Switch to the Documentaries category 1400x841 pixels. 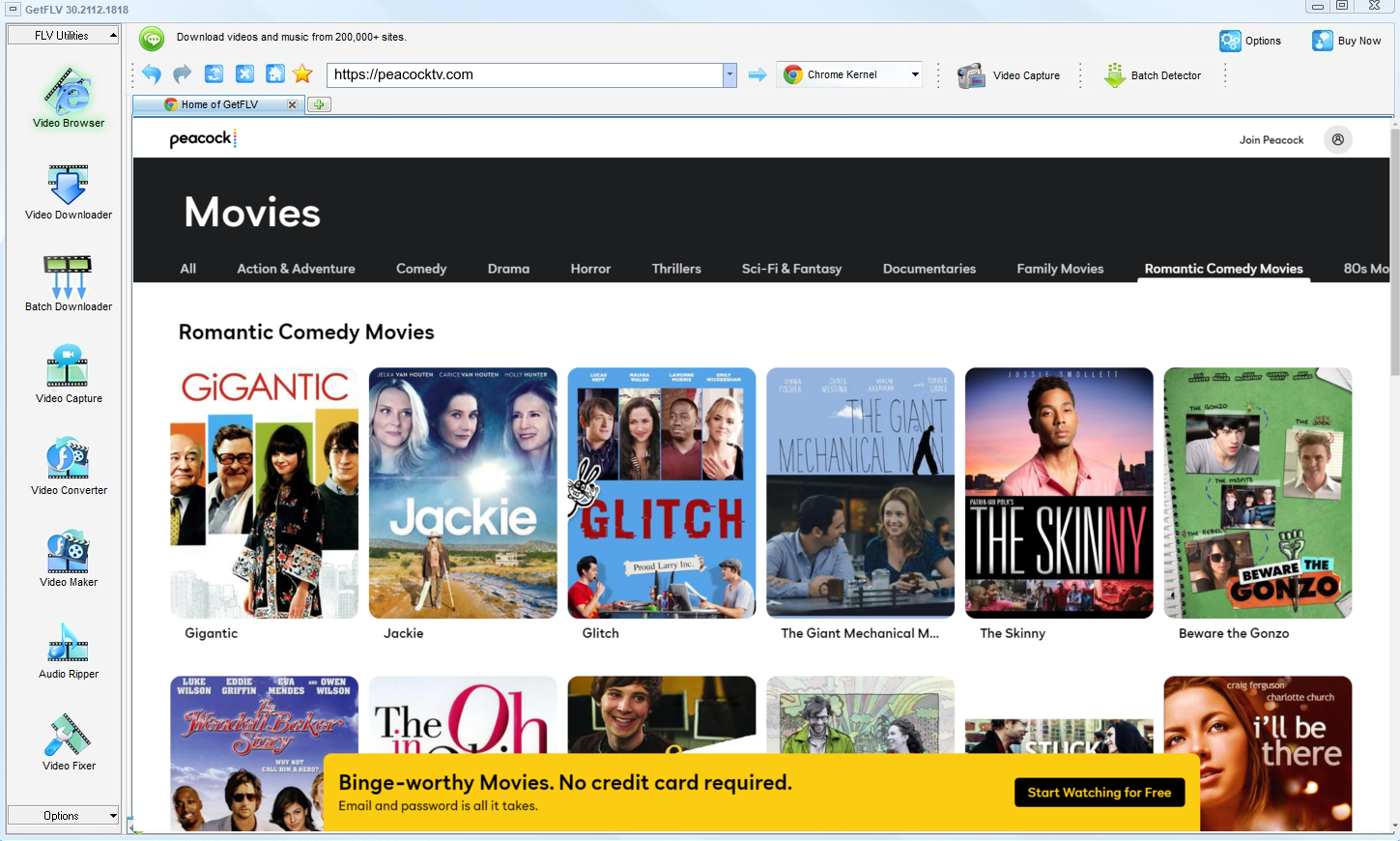click(x=929, y=269)
